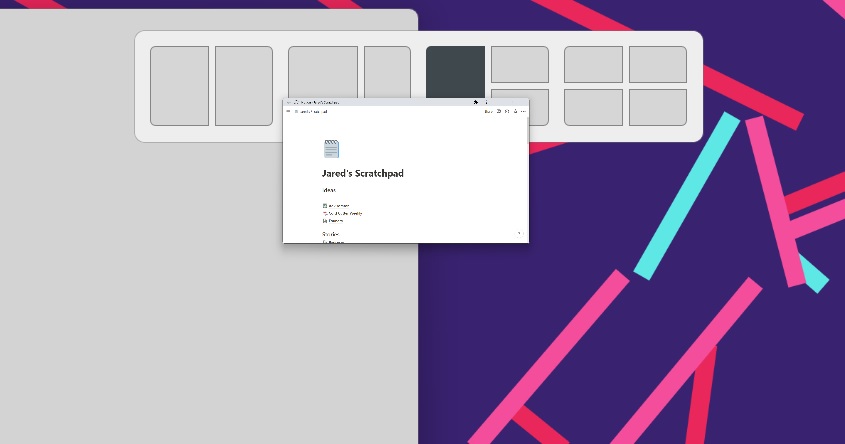This screenshot has height=444, width=845.
Task: Select the highlighted dark snap zone
Action: coord(455,72)
